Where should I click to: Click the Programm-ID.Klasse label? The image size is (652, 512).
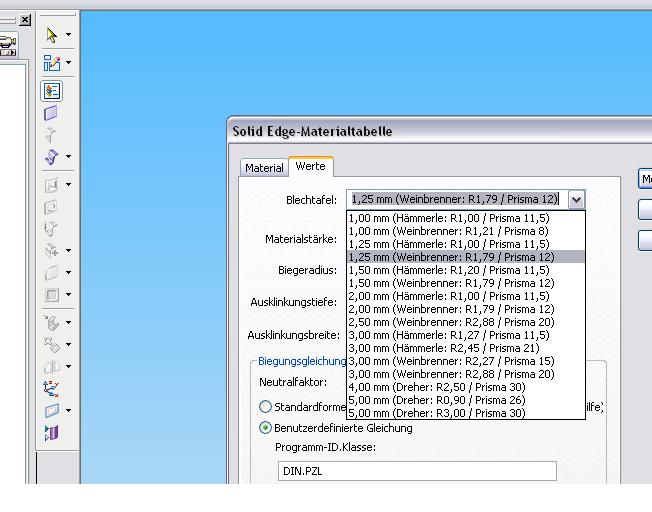tap(325, 447)
